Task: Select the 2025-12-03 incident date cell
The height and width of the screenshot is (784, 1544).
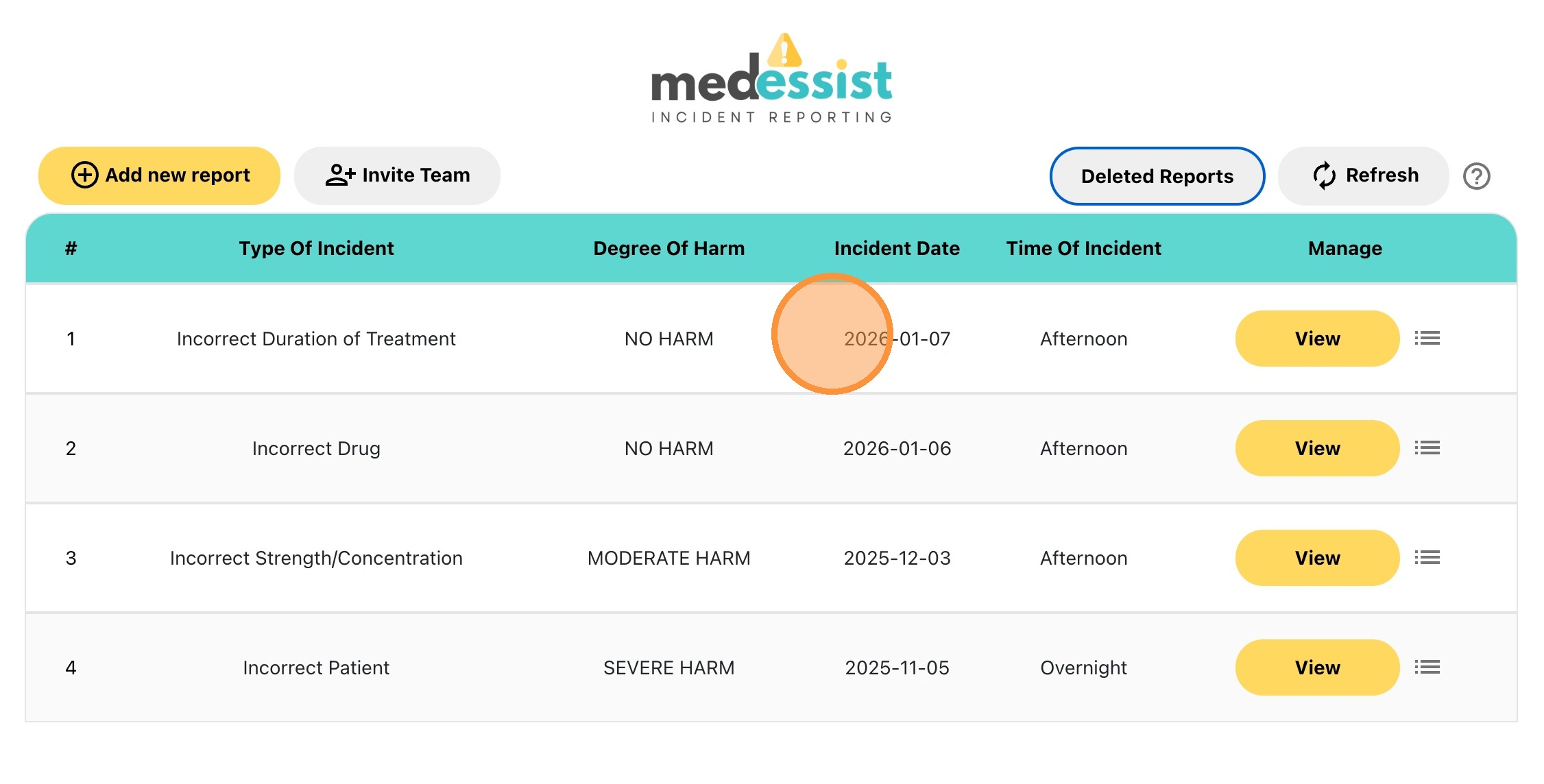Action: point(897,558)
